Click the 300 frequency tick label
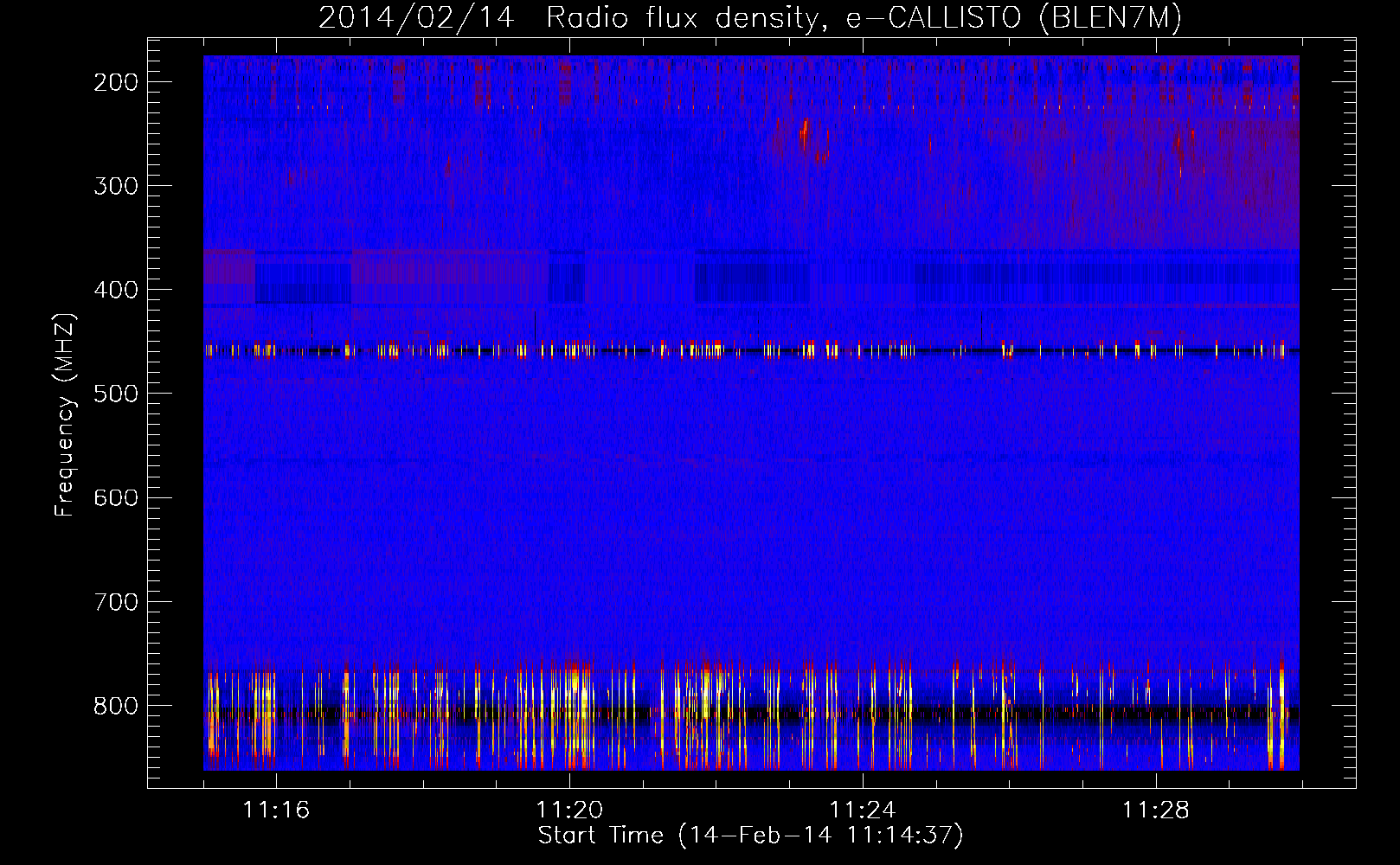Image resolution: width=1400 pixels, height=865 pixels. (116, 186)
